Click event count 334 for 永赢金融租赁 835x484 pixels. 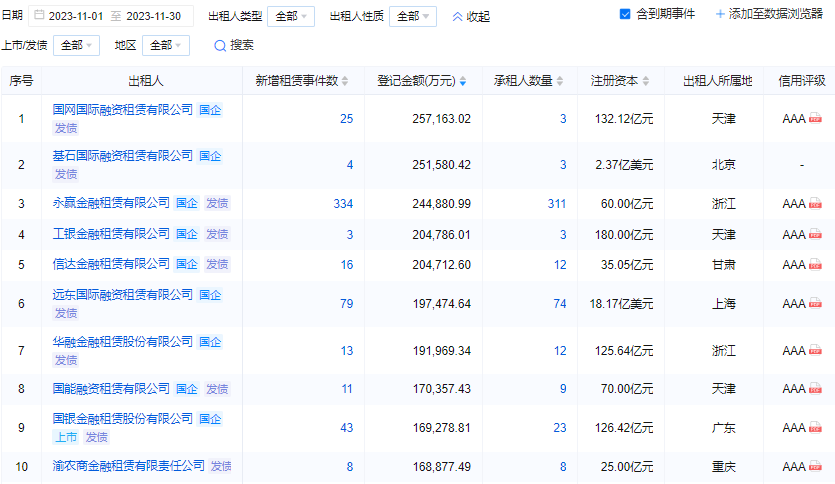(x=343, y=204)
